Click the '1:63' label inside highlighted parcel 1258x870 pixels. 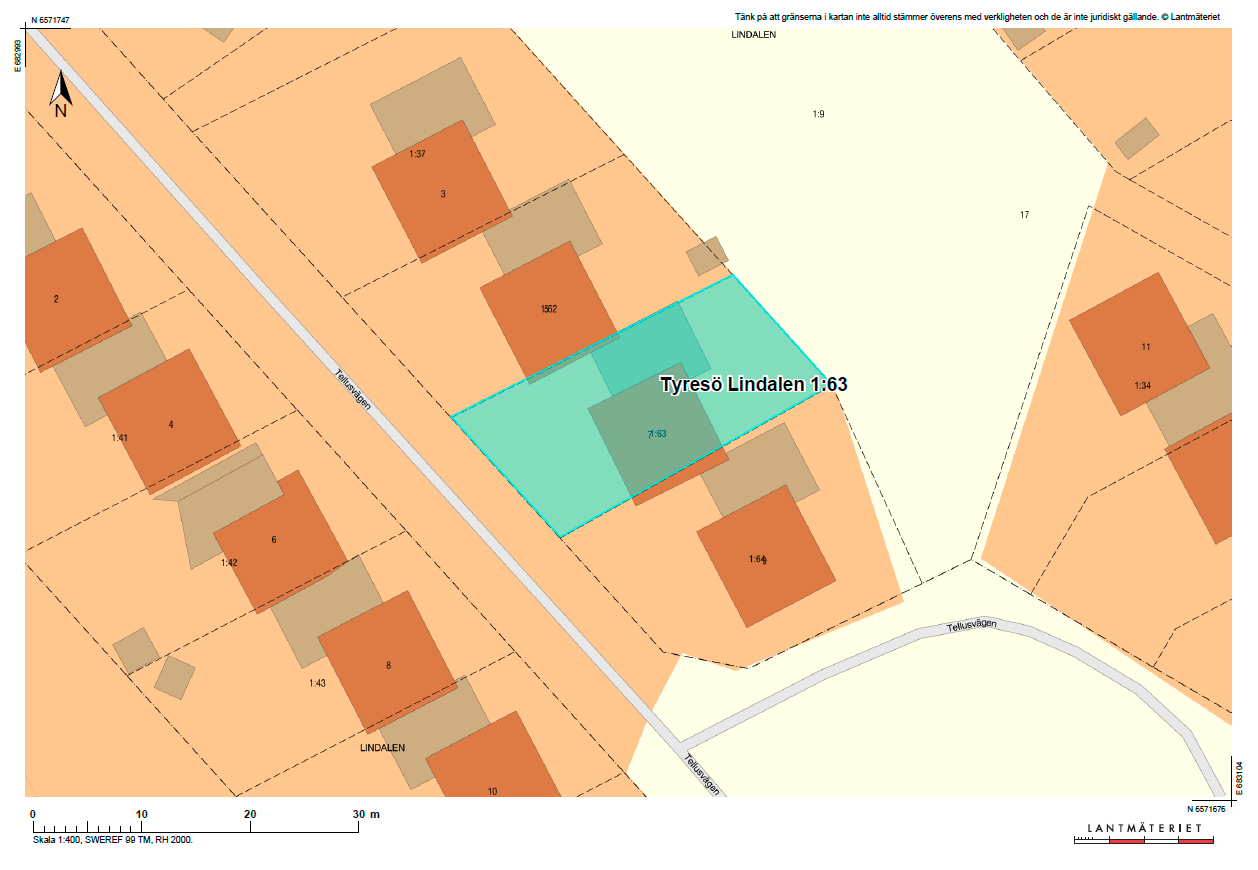(x=657, y=433)
